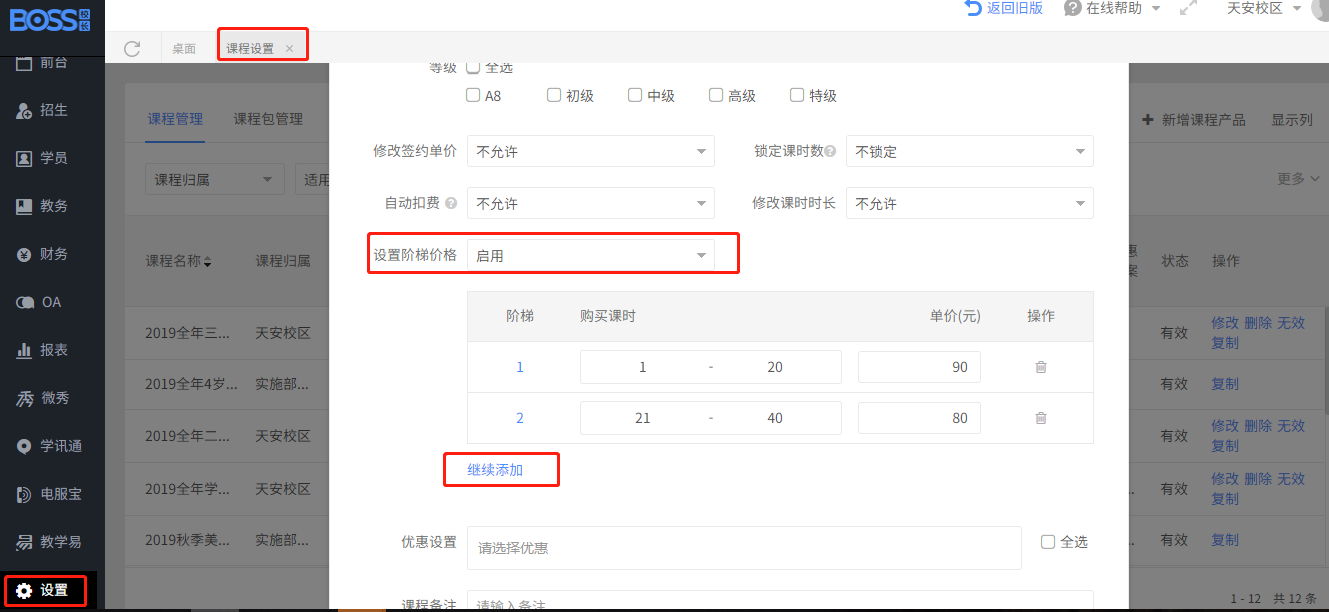Click the 返回旧版 back arrow icon
Viewport: 1329px width, 612px height.
[x=973, y=8]
